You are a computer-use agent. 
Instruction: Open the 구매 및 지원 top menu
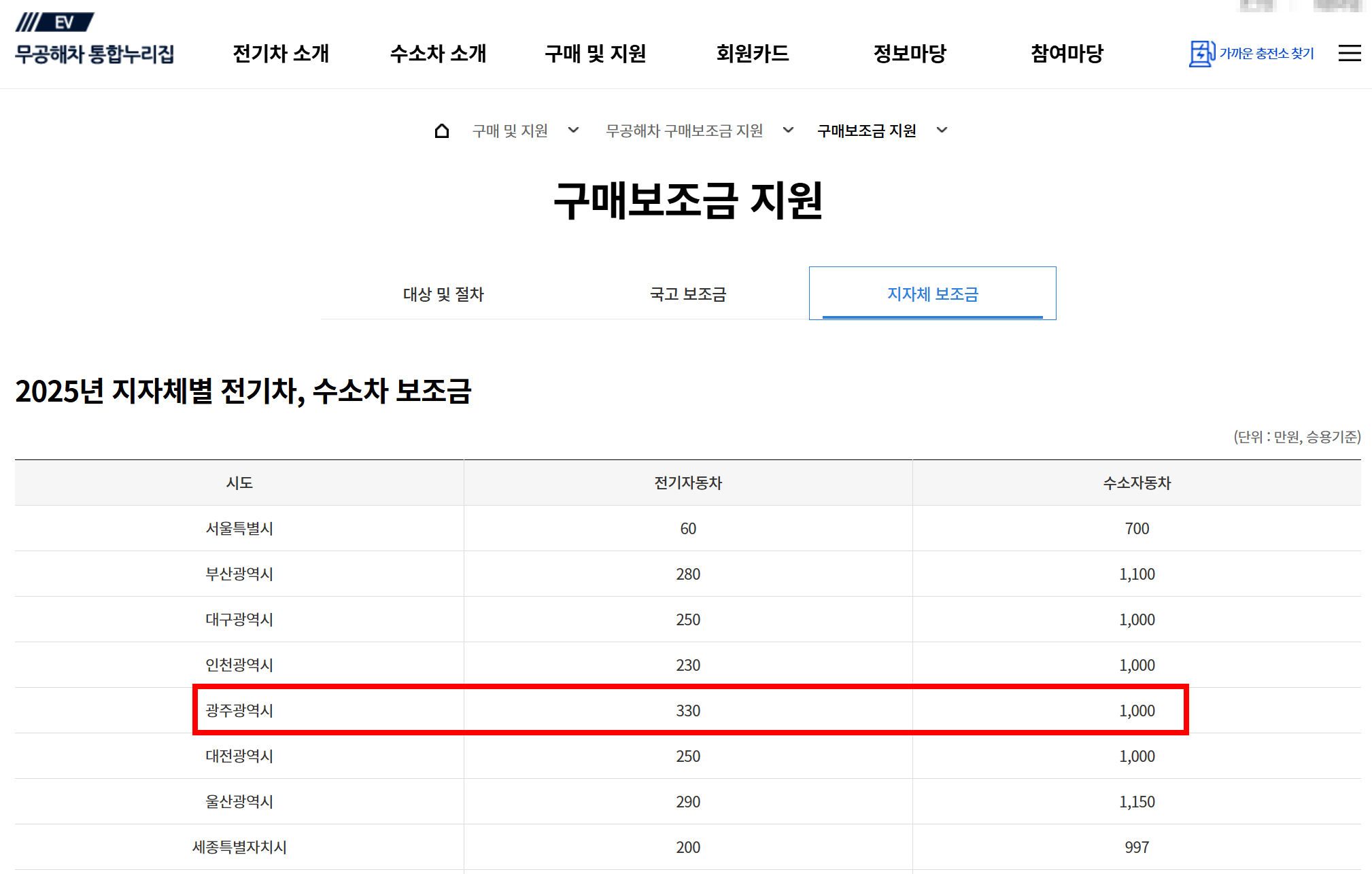pyautogui.click(x=595, y=53)
